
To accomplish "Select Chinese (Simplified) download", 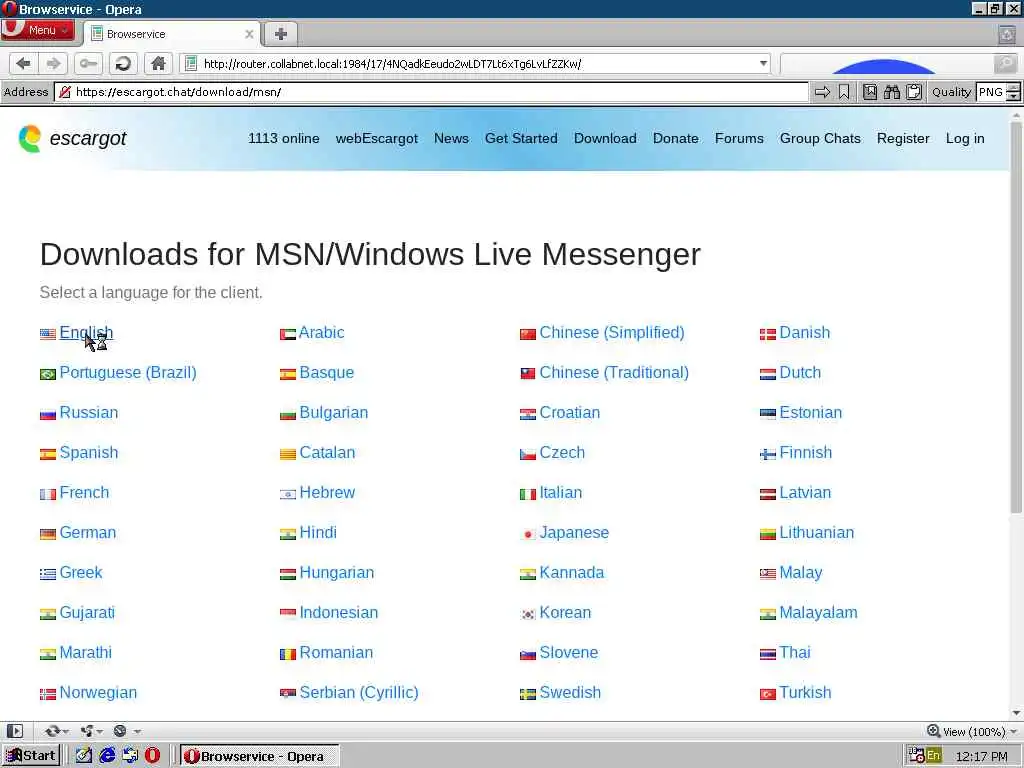I will (612, 332).
